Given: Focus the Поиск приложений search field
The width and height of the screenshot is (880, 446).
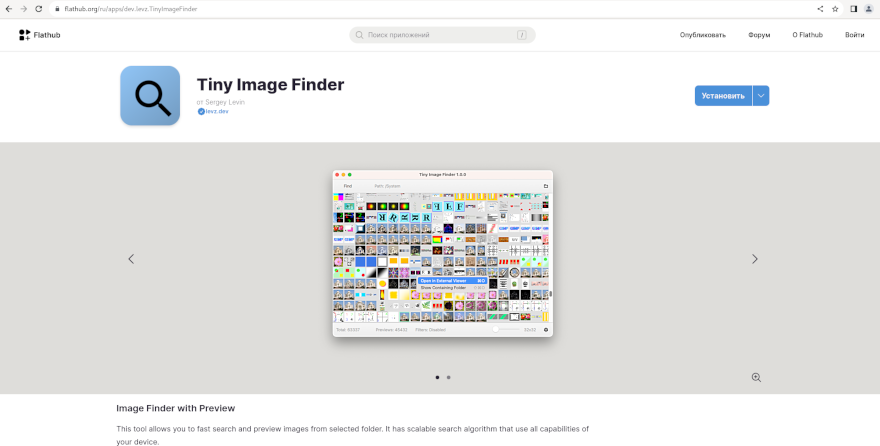Looking at the screenshot, I should point(442,35).
